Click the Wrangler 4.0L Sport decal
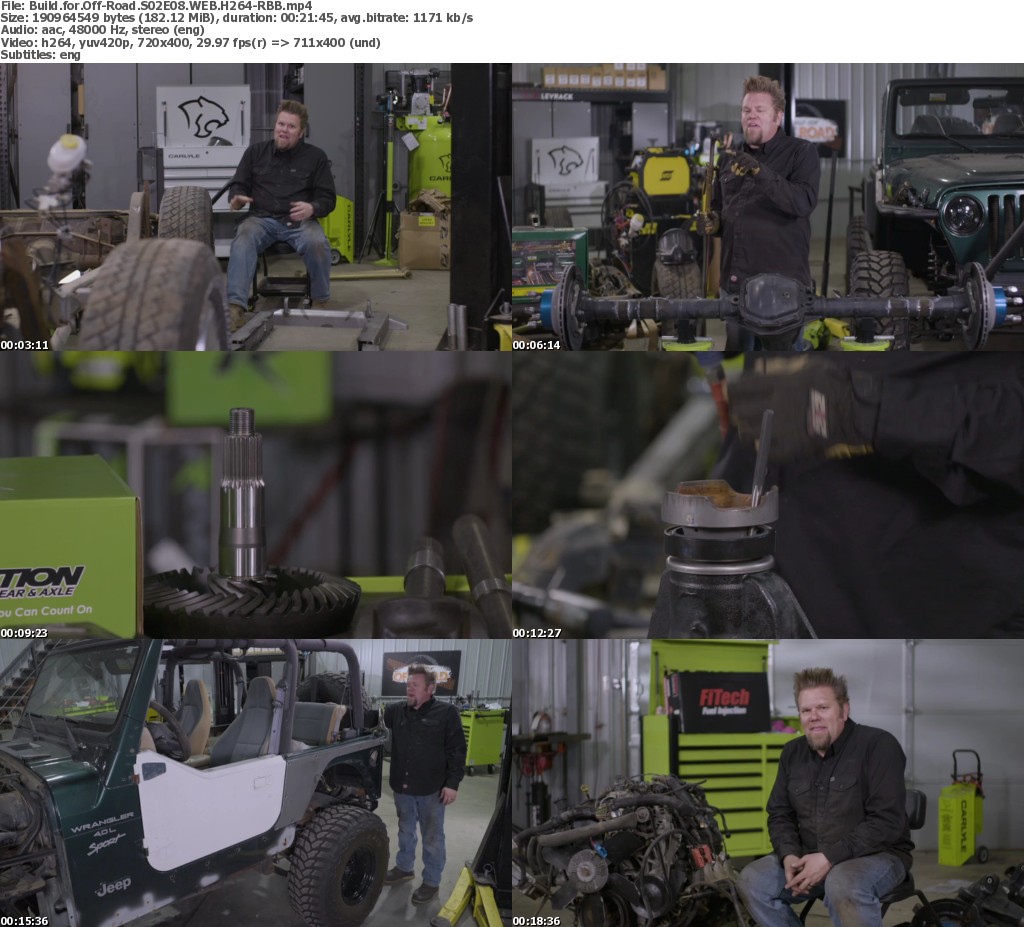1024x927 pixels. point(101,836)
